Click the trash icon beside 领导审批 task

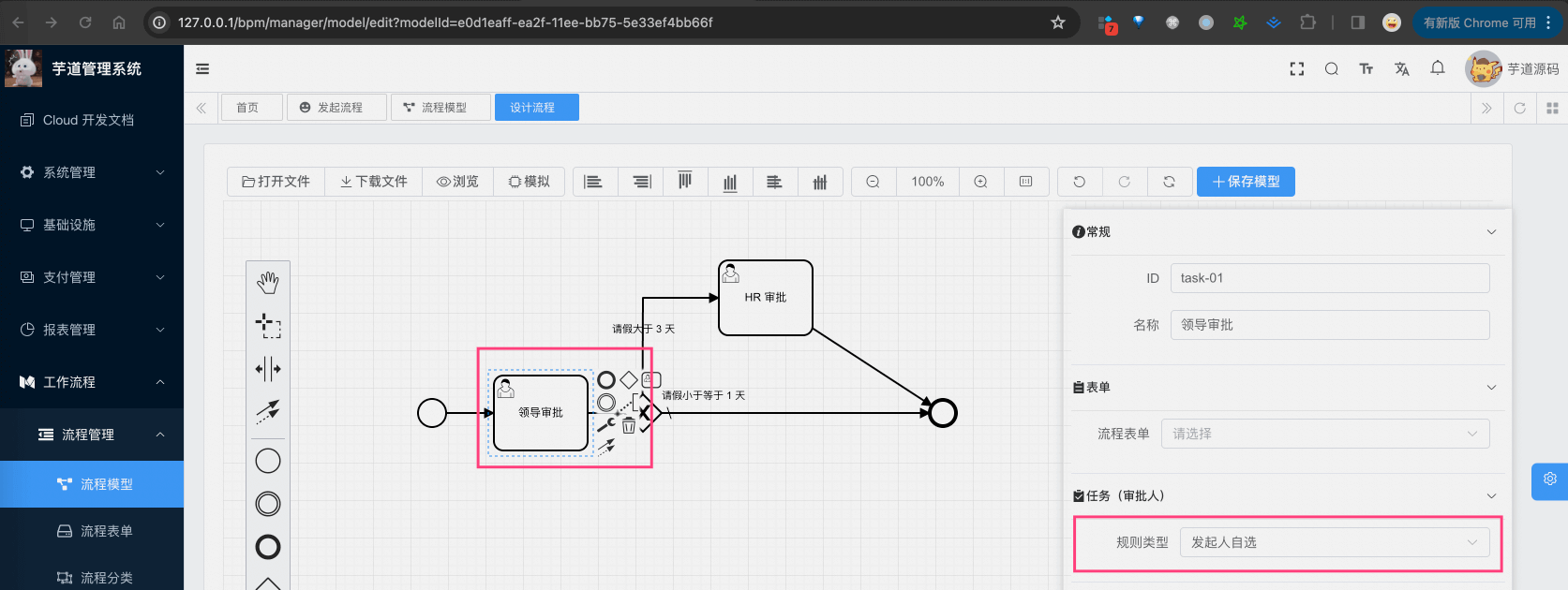629,426
